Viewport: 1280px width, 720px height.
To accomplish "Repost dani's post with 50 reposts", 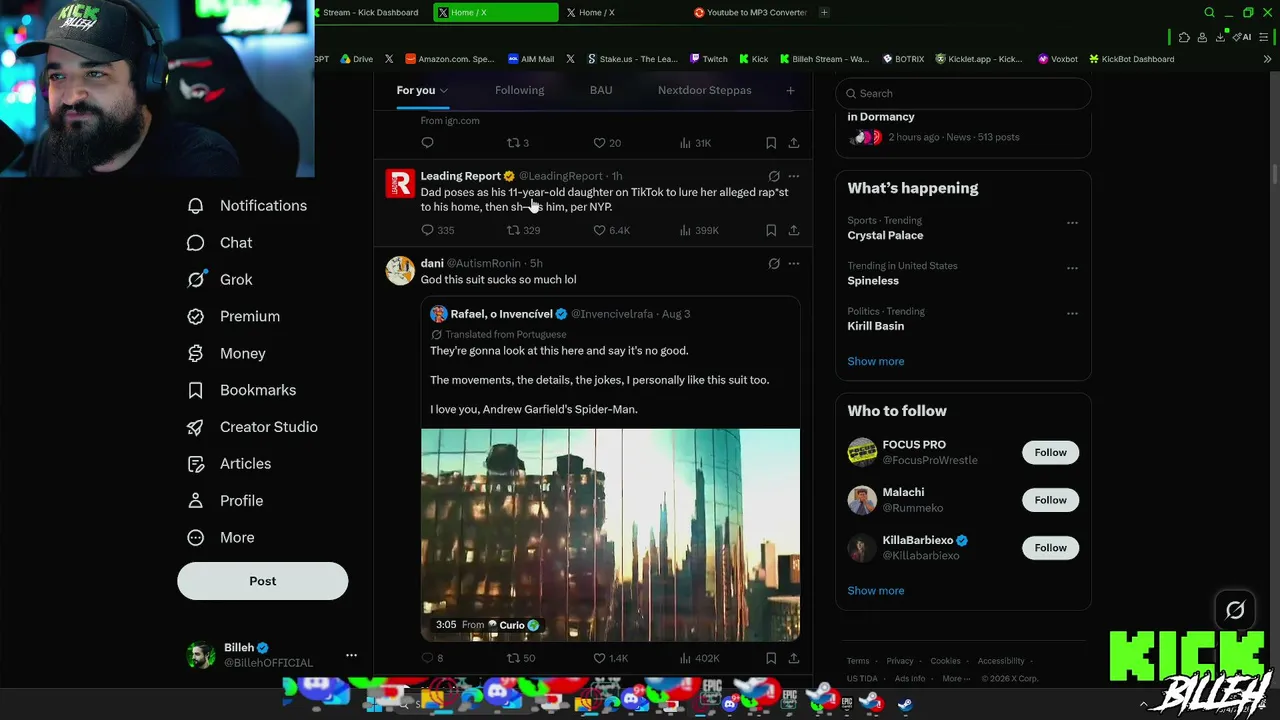I will pos(520,658).
